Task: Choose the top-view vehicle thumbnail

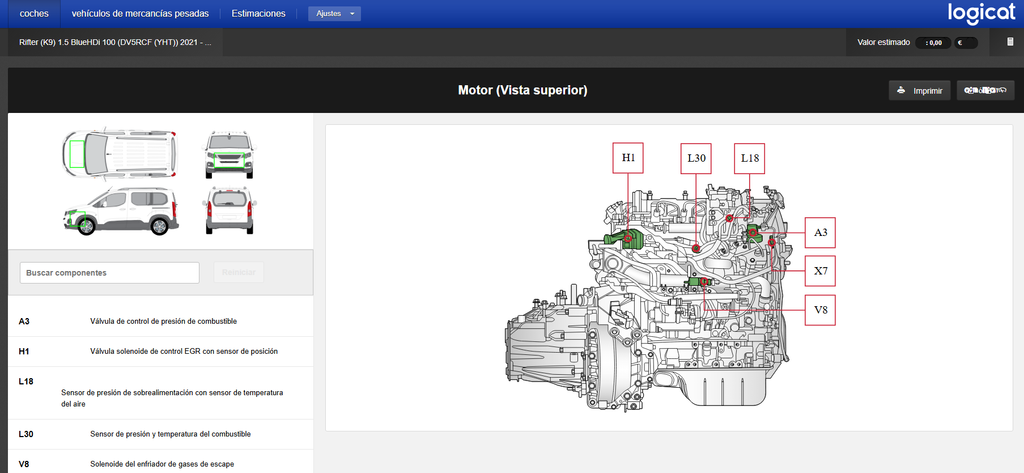Action: [120, 154]
